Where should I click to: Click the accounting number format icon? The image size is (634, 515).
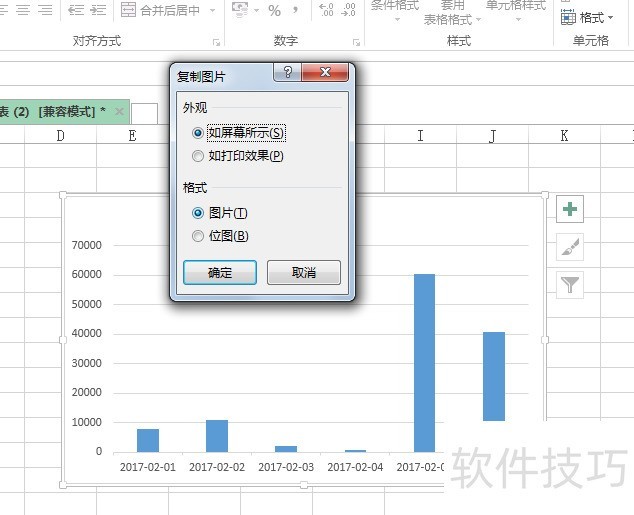[240, 10]
